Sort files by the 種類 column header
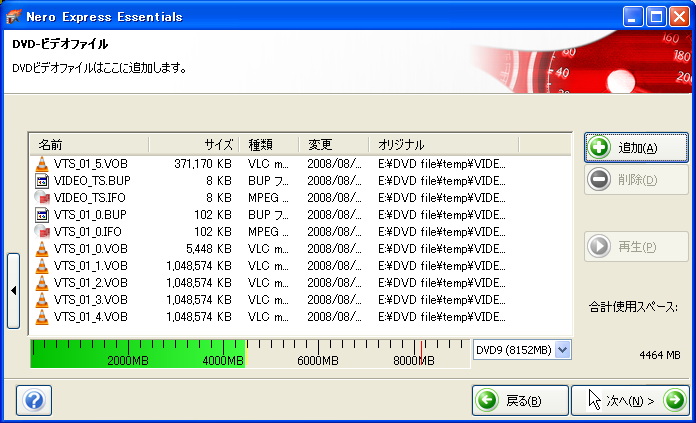Image resolution: width=696 pixels, height=423 pixels. 271,144
